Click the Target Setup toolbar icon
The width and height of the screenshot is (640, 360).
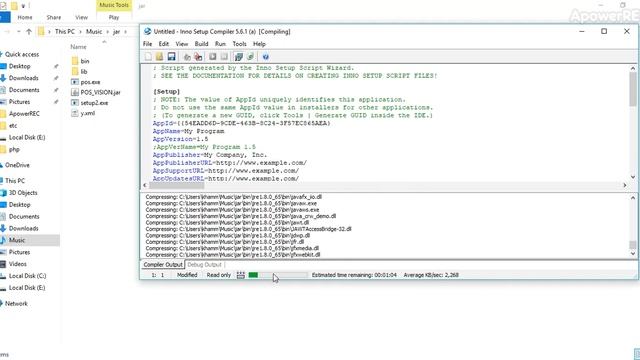[x=239, y=57]
